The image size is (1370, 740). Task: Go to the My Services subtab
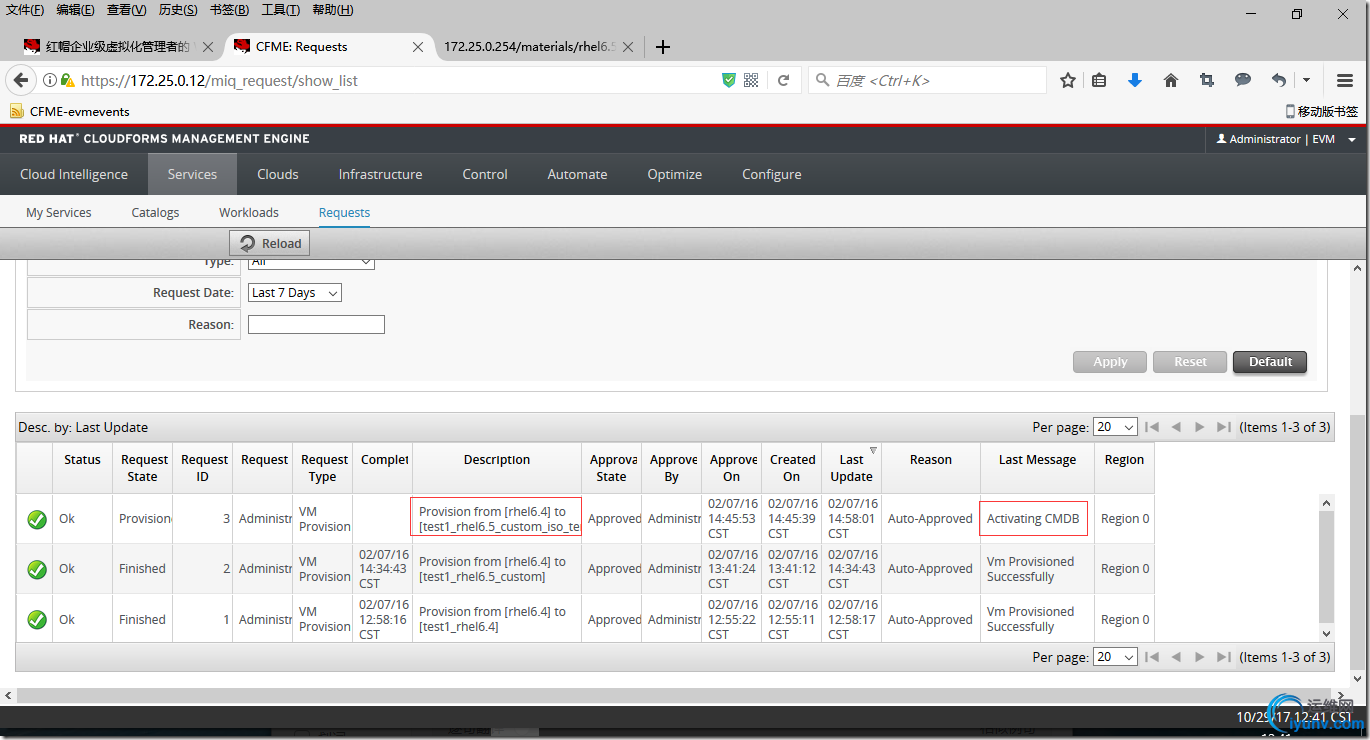tap(59, 212)
